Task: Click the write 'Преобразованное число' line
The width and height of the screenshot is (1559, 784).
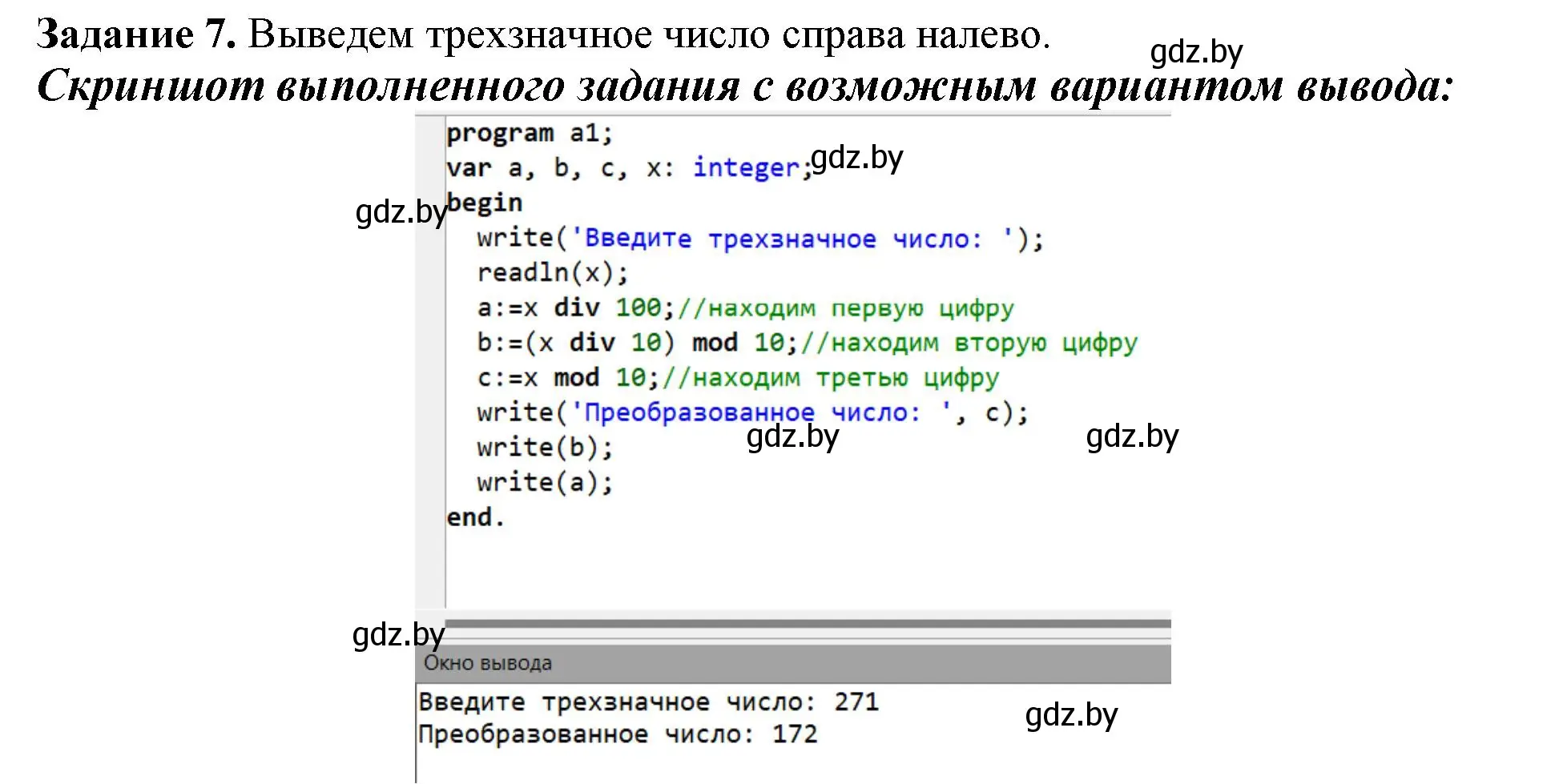Action: pos(752,413)
